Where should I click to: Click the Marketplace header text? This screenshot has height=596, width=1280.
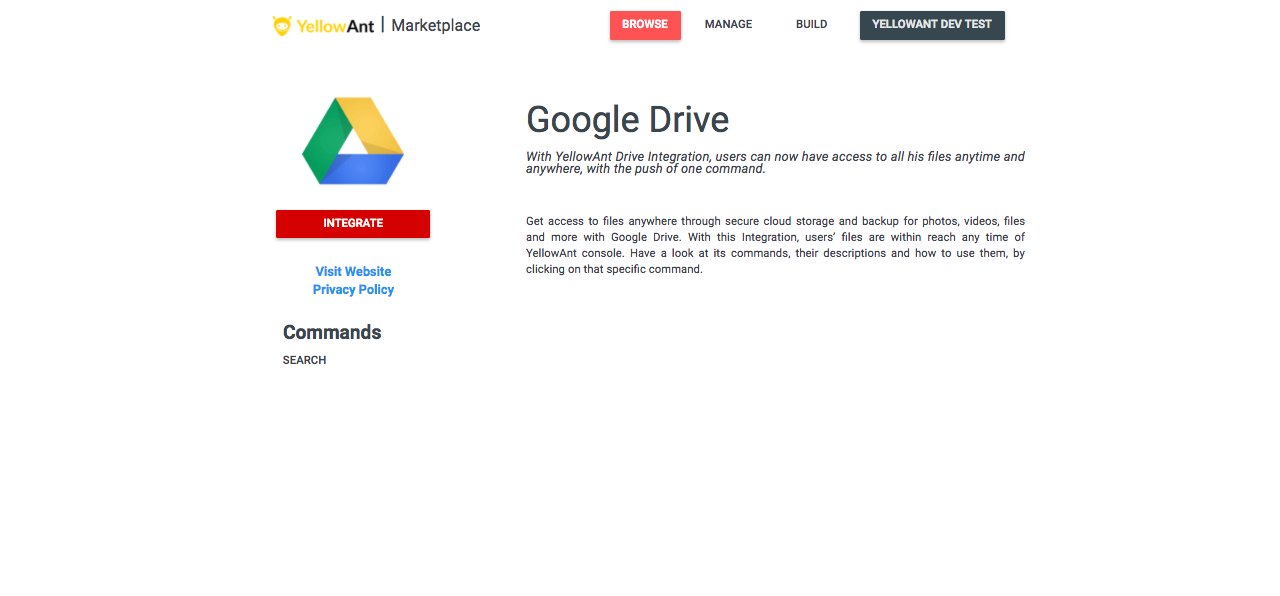(x=436, y=26)
